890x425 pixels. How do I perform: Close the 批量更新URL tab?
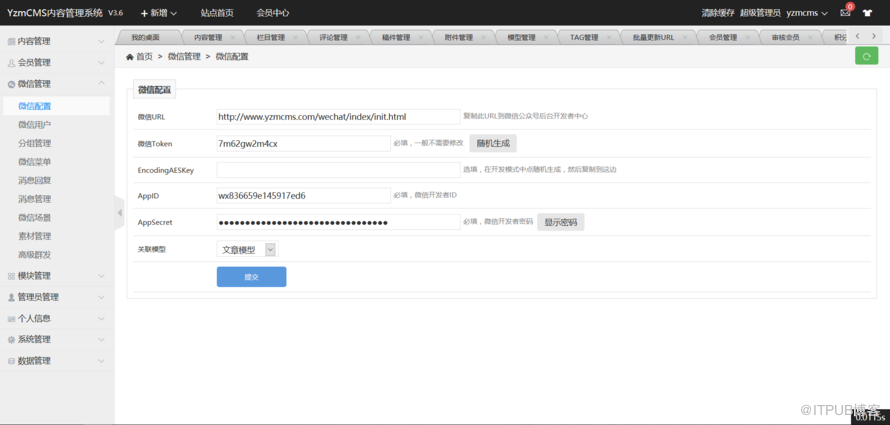pyautogui.click(x=685, y=37)
